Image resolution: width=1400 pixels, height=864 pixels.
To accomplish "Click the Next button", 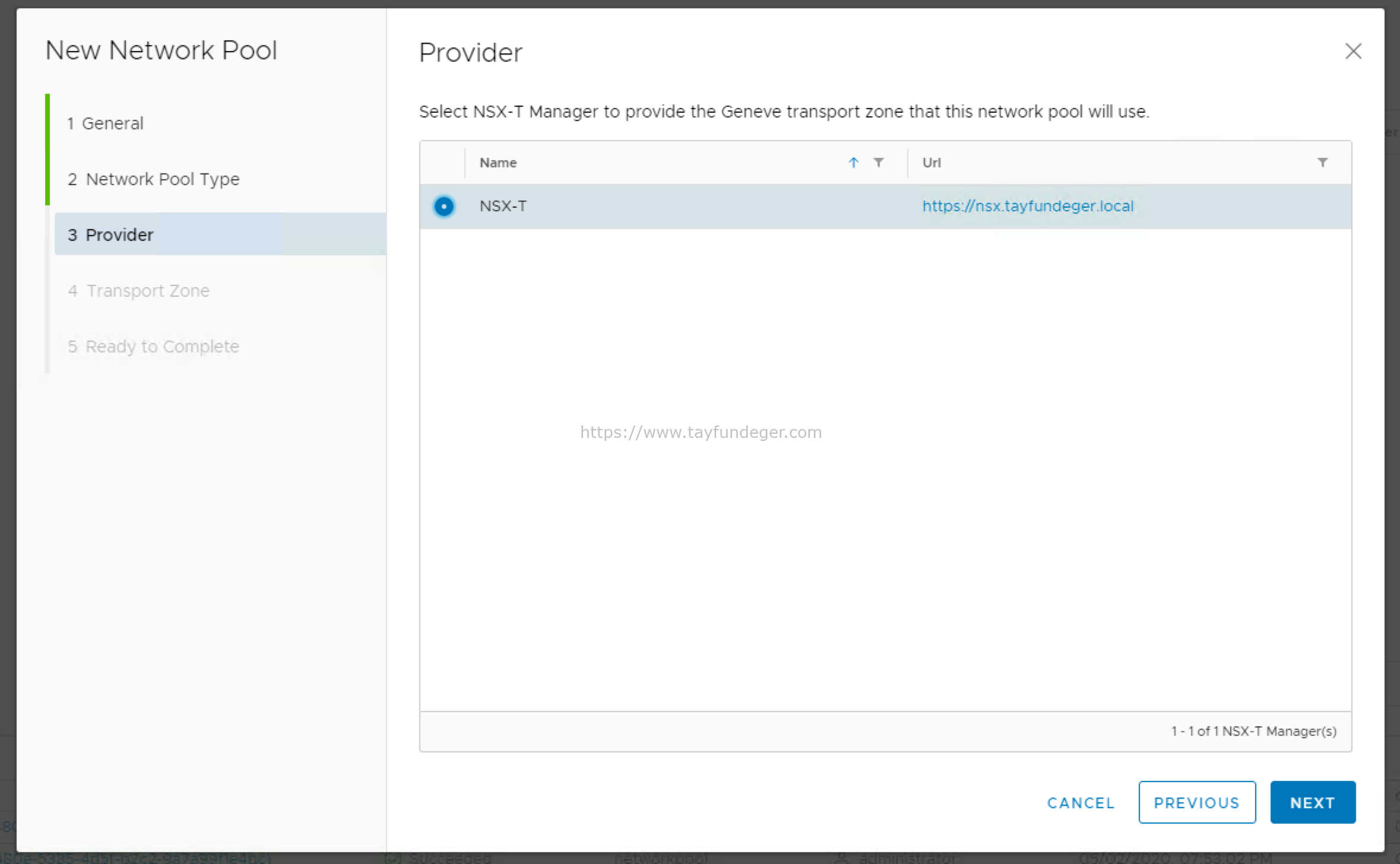I will [1313, 802].
